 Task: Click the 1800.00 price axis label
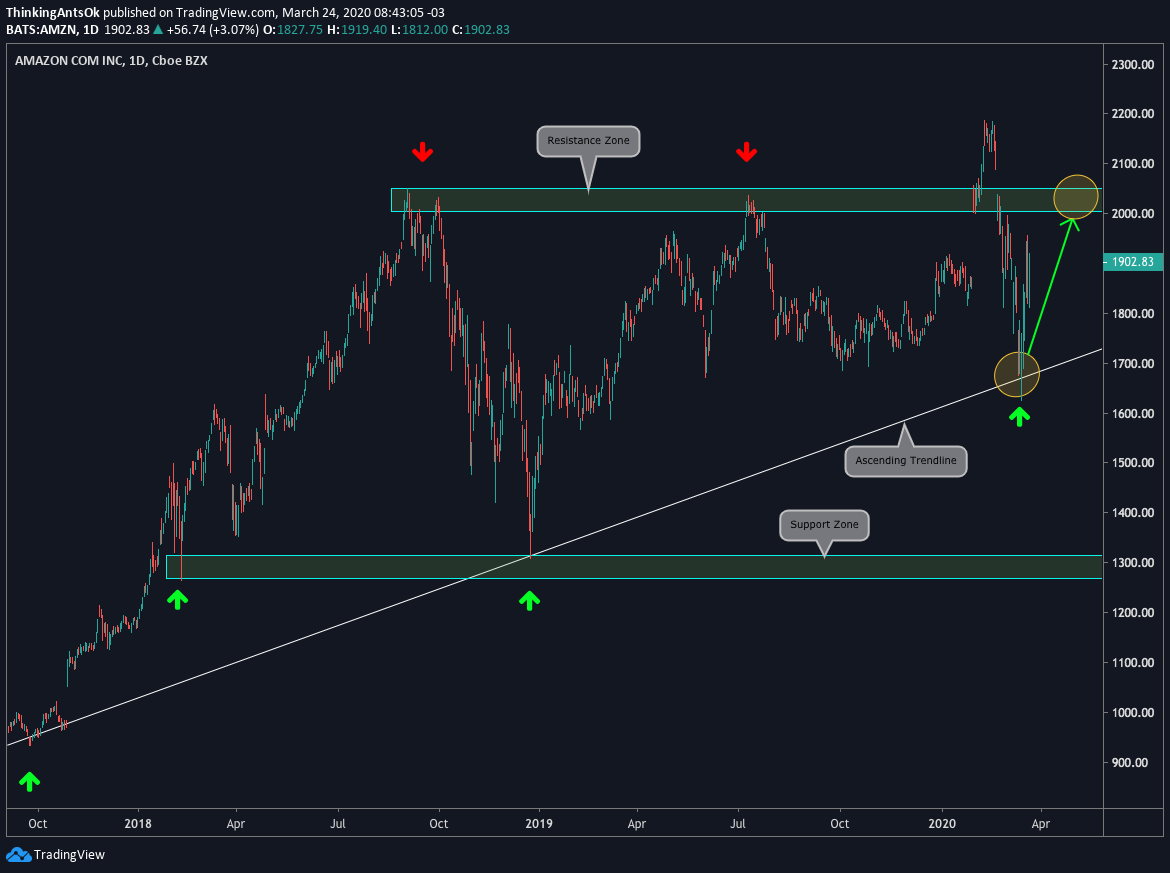(1133, 314)
